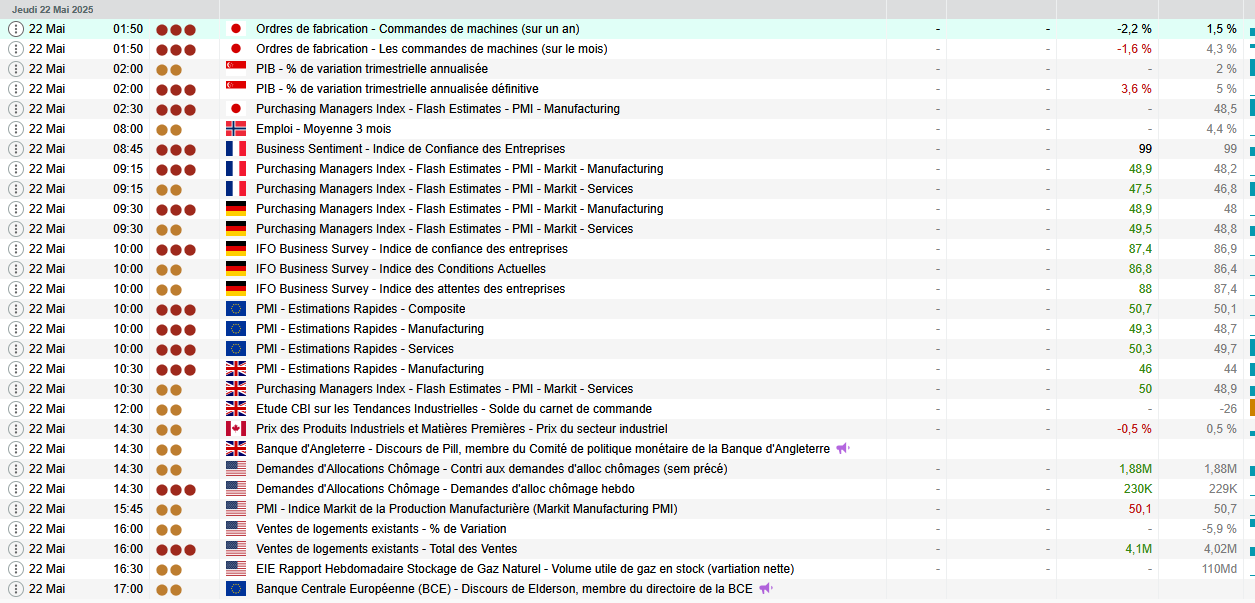This screenshot has height=603, width=1255.
Task: Click France flag in Business Sentiment row
Action: (236, 149)
